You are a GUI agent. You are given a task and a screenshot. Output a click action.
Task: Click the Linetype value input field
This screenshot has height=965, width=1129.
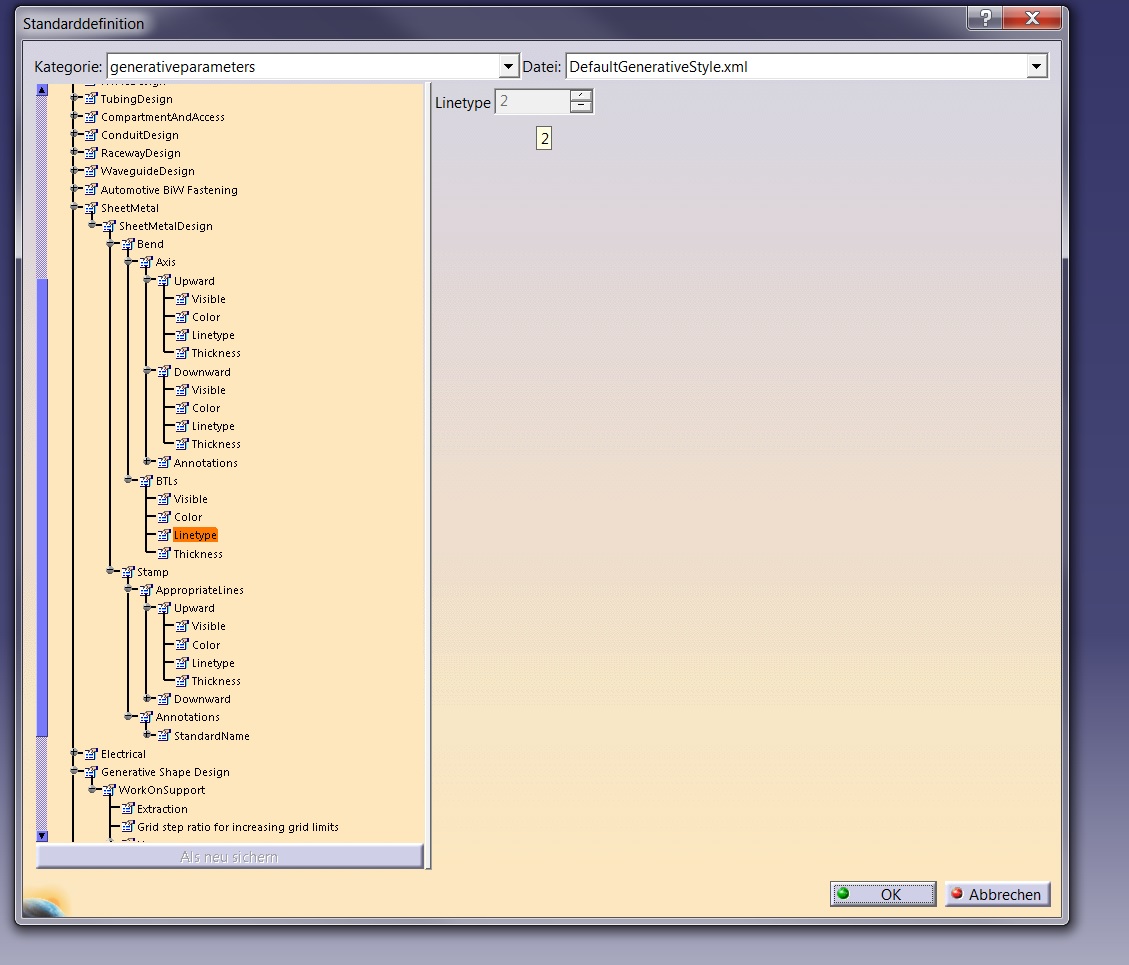[532, 102]
